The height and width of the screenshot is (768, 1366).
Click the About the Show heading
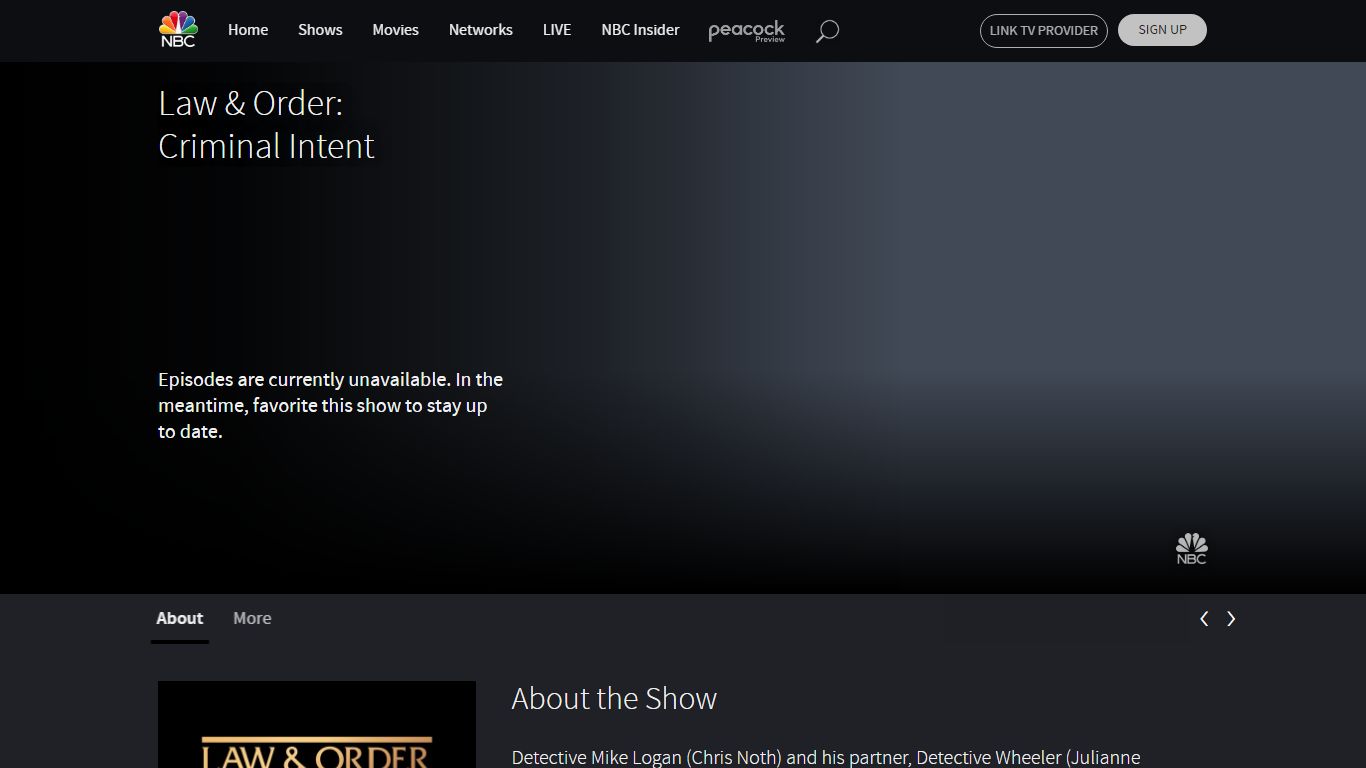click(614, 698)
